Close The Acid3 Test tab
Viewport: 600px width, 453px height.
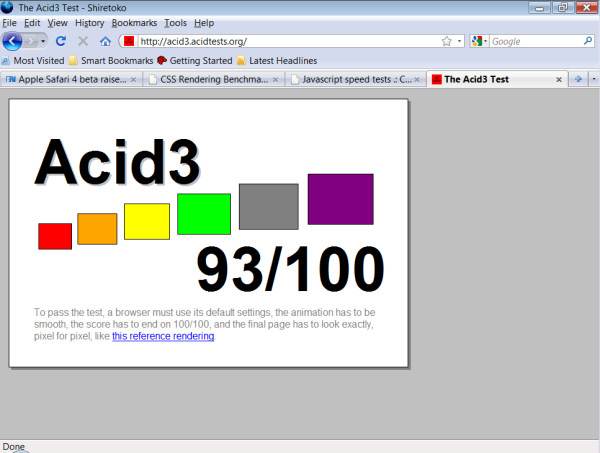coord(559,80)
